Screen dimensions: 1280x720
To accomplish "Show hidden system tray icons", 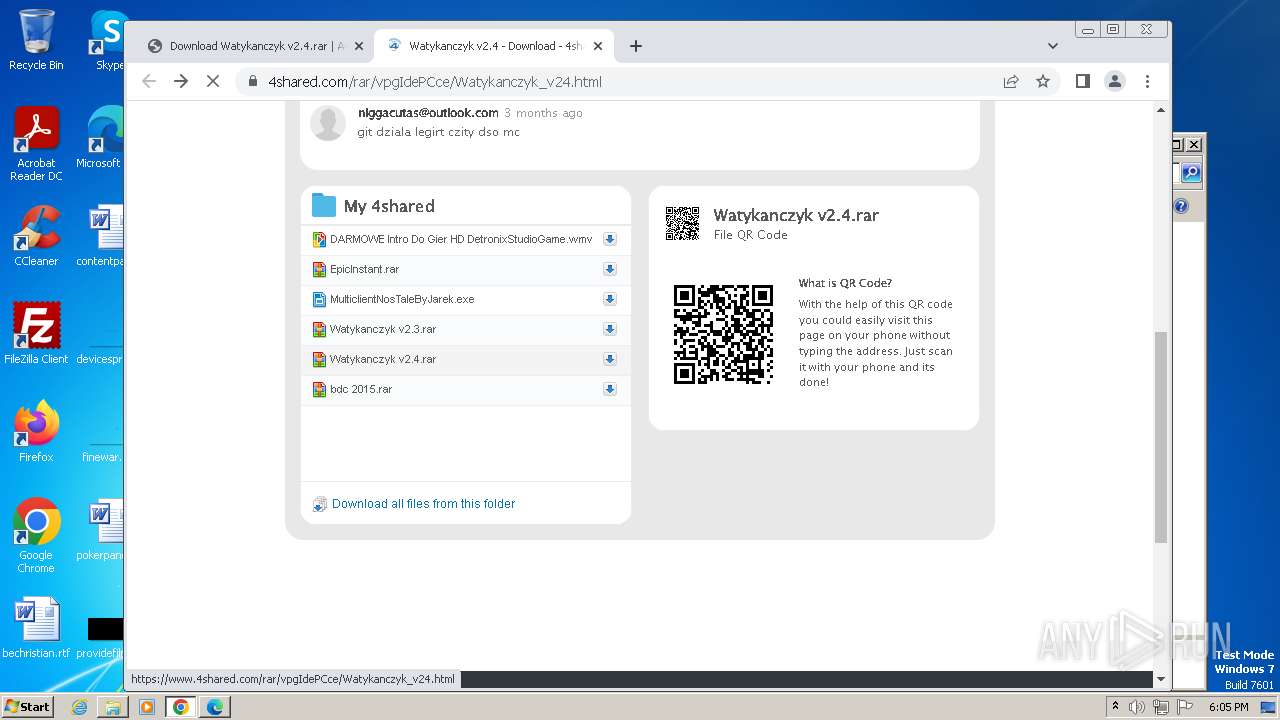I will [1115, 707].
